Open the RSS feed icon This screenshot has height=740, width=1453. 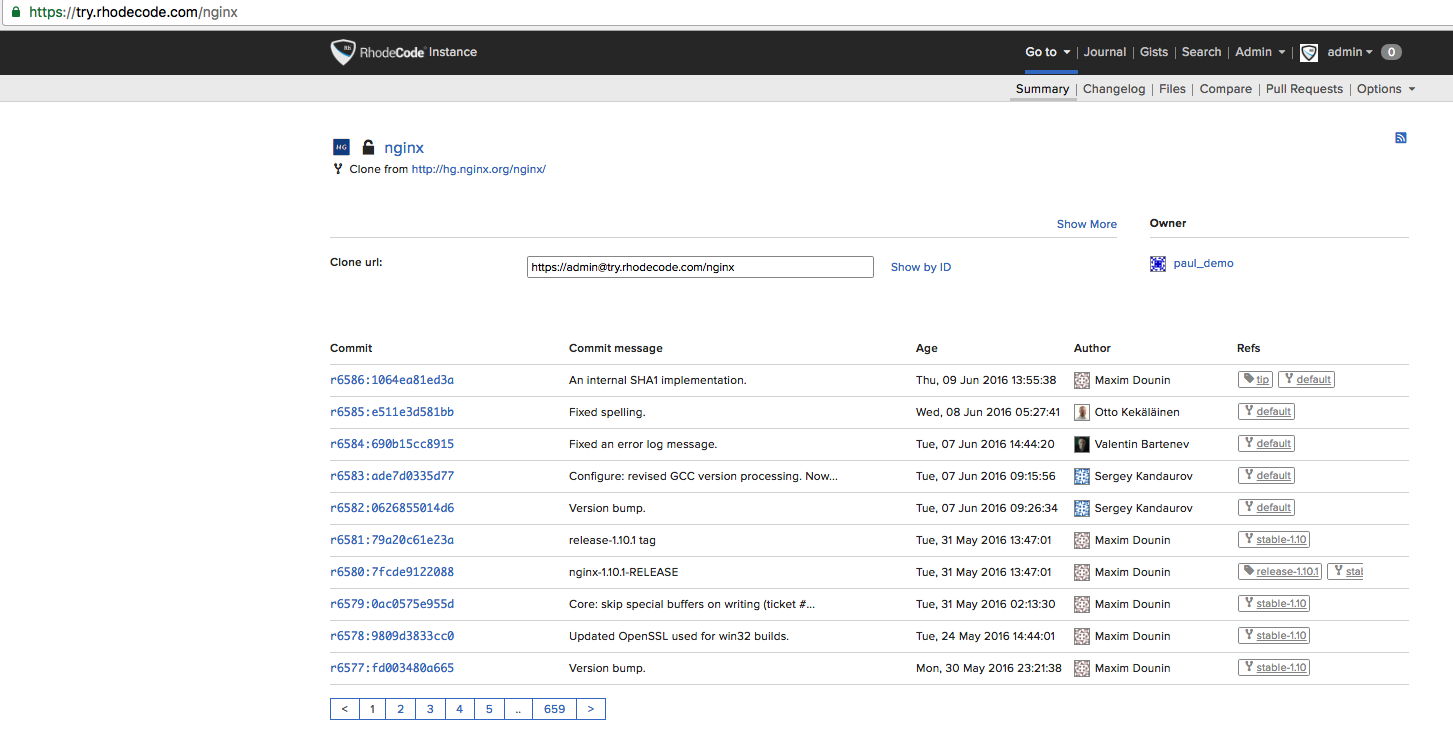[x=1401, y=138]
